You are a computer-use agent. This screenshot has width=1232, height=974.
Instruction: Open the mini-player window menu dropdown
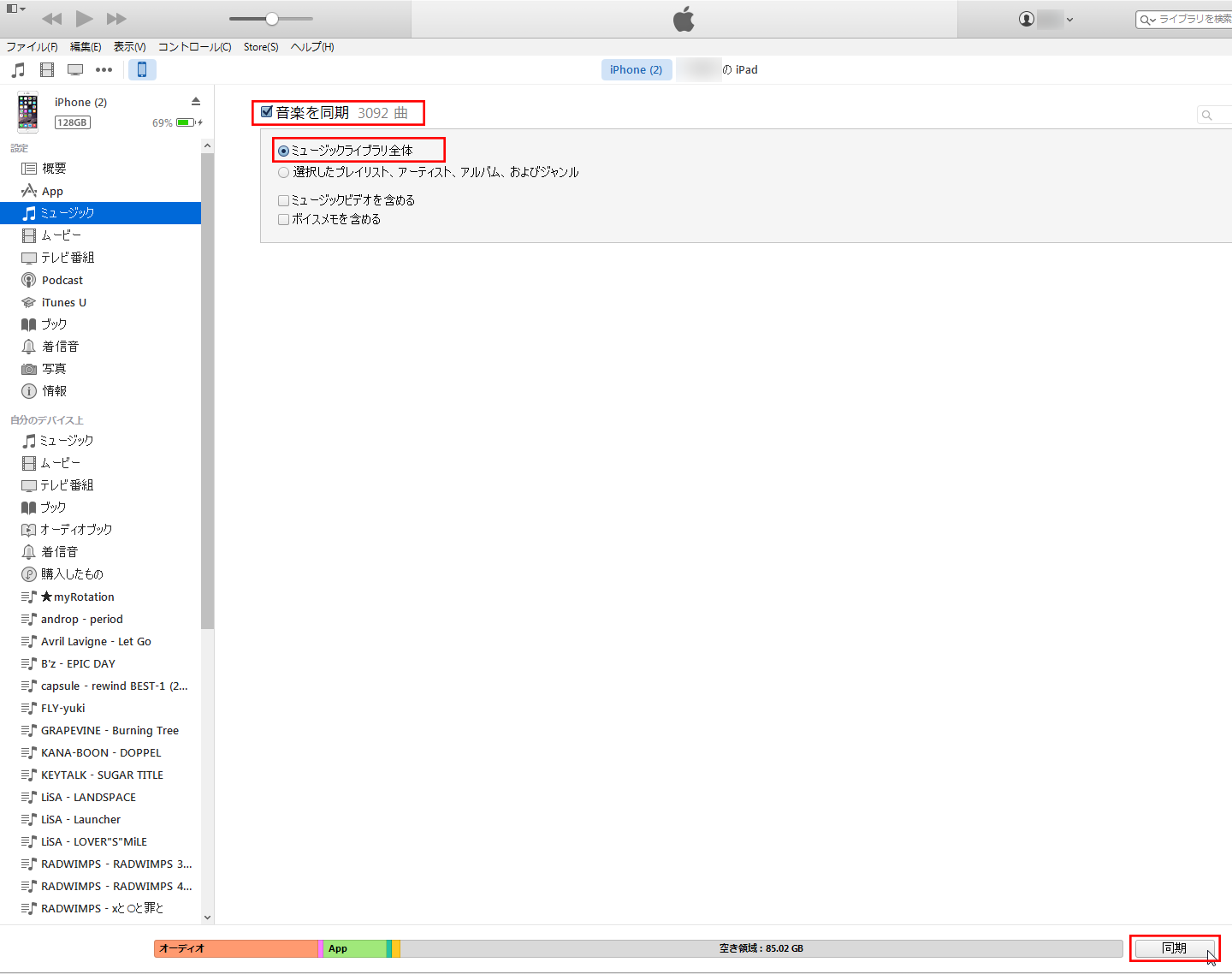16,9
